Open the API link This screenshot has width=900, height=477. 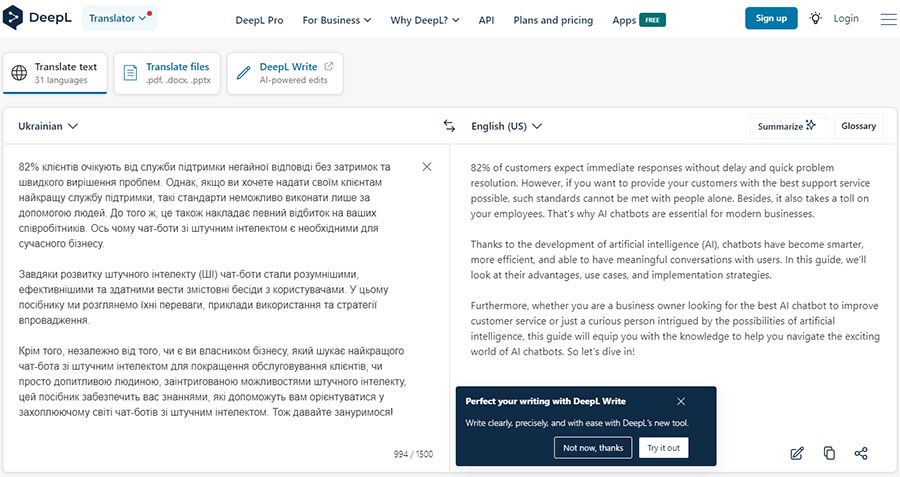(x=486, y=20)
